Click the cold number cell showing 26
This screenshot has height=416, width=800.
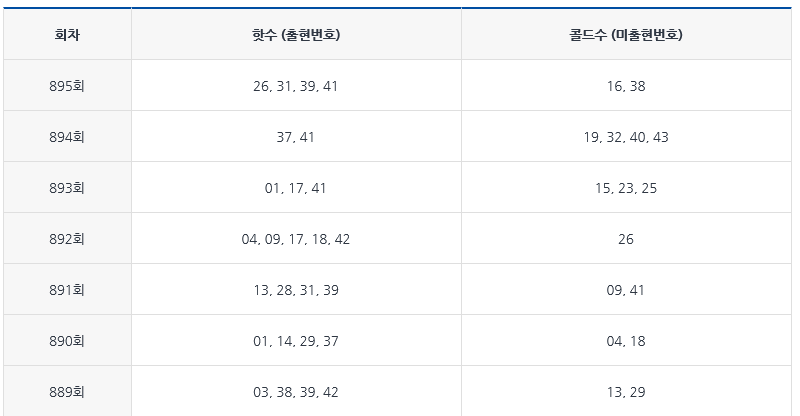click(x=626, y=239)
